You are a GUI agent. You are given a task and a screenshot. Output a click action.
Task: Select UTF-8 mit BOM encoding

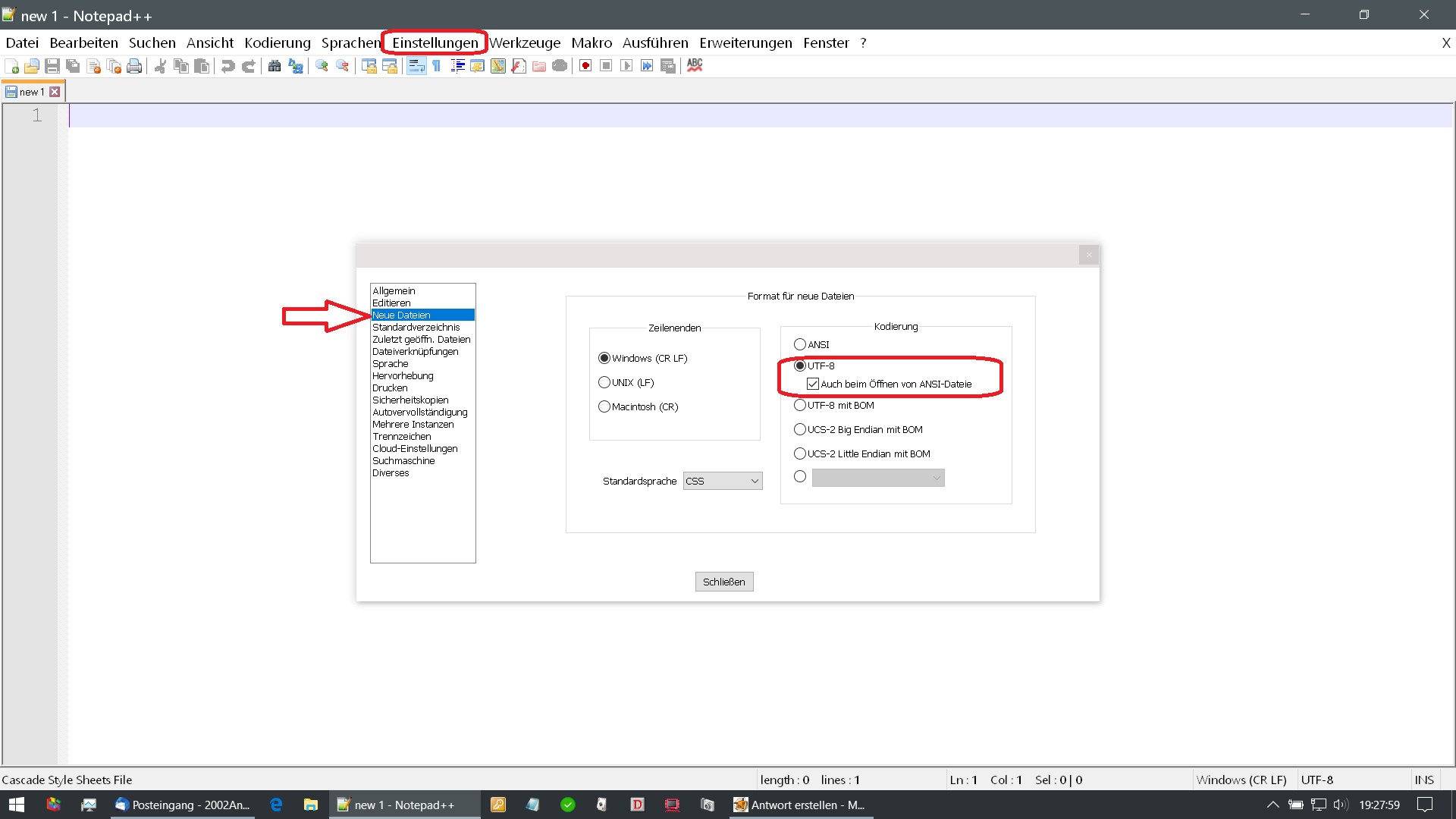800,406
